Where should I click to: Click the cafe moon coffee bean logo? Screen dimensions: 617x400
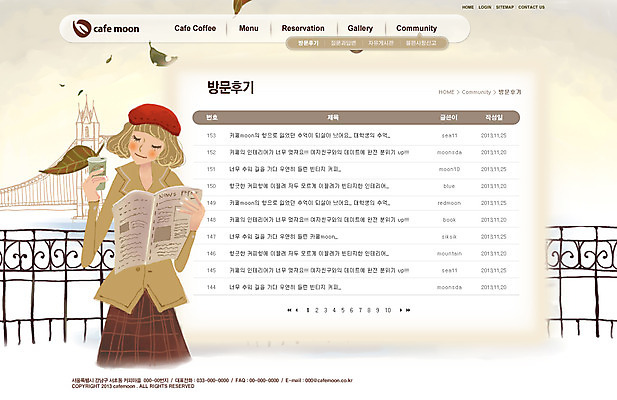[82, 28]
